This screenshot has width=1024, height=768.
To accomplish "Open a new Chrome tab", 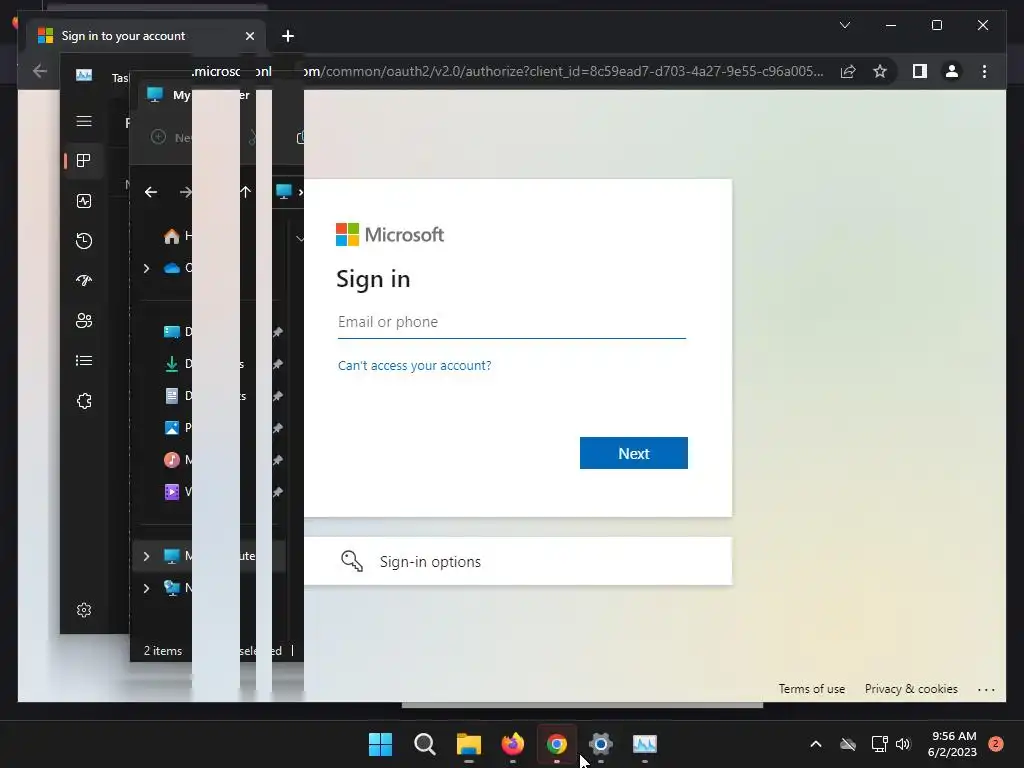I will [x=288, y=36].
